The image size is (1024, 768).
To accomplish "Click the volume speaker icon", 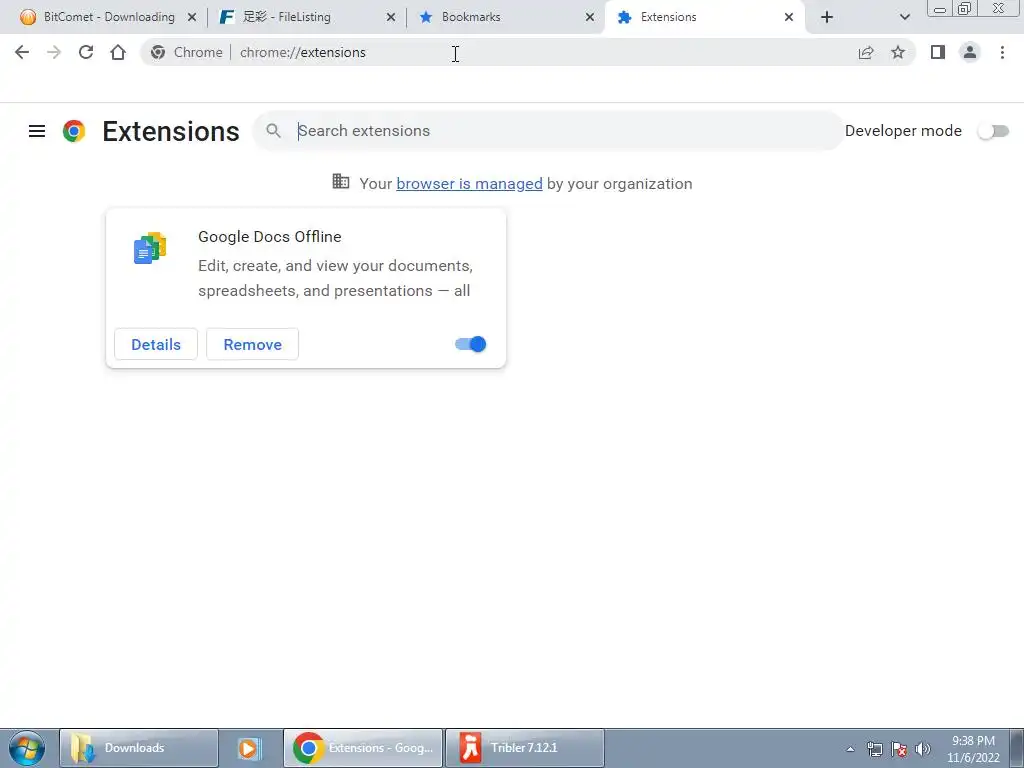I will point(922,749).
